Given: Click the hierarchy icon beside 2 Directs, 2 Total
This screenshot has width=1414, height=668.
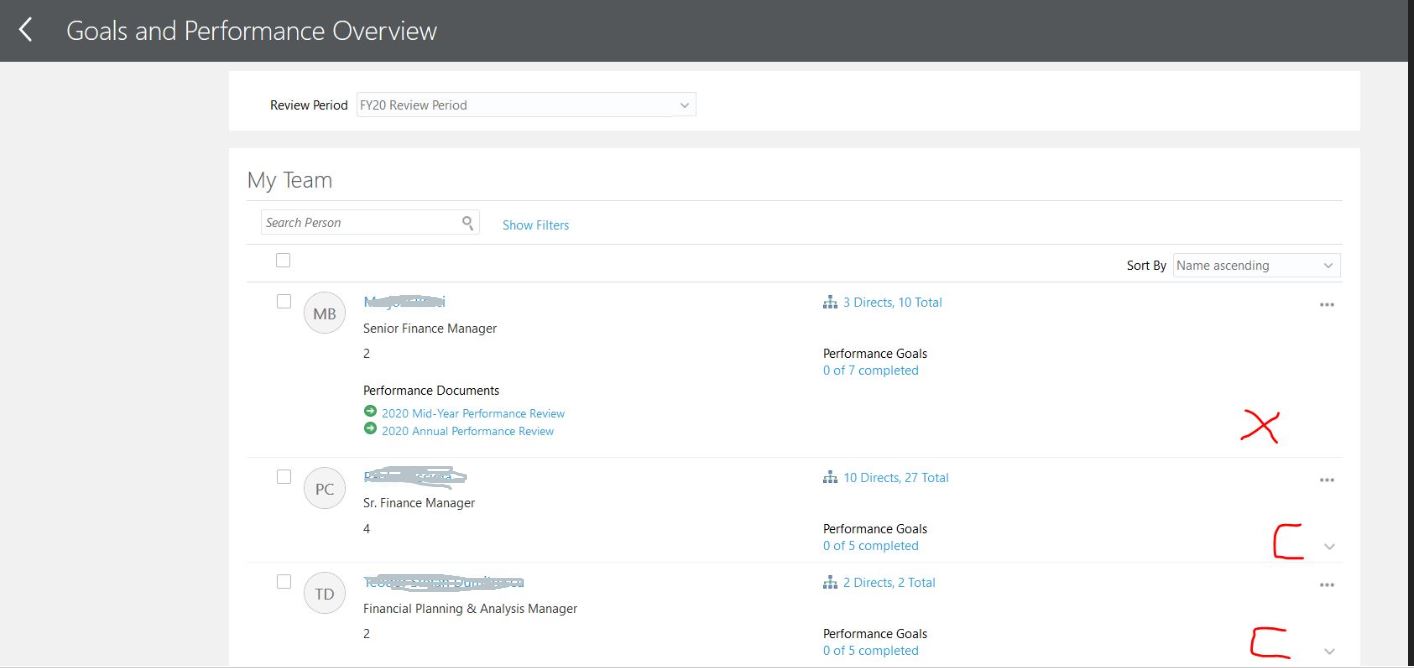Looking at the screenshot, I should pos(830,582).
